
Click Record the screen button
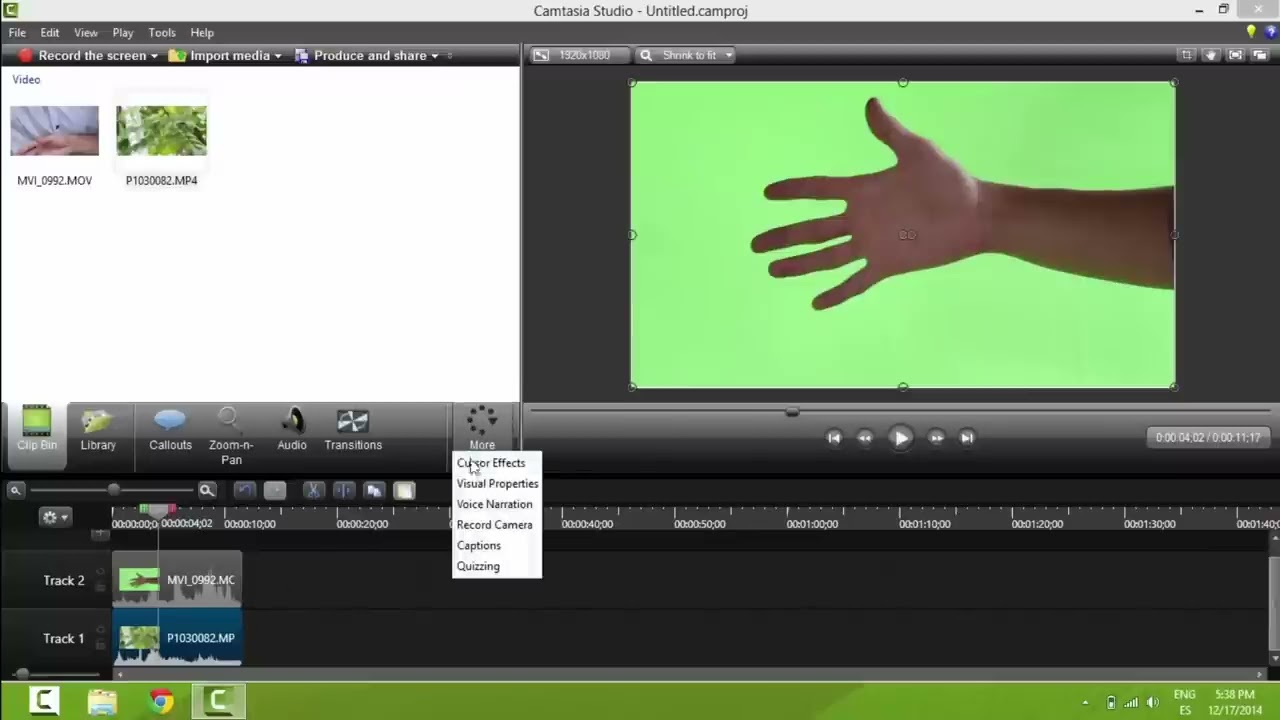click(x=82, y=56)
